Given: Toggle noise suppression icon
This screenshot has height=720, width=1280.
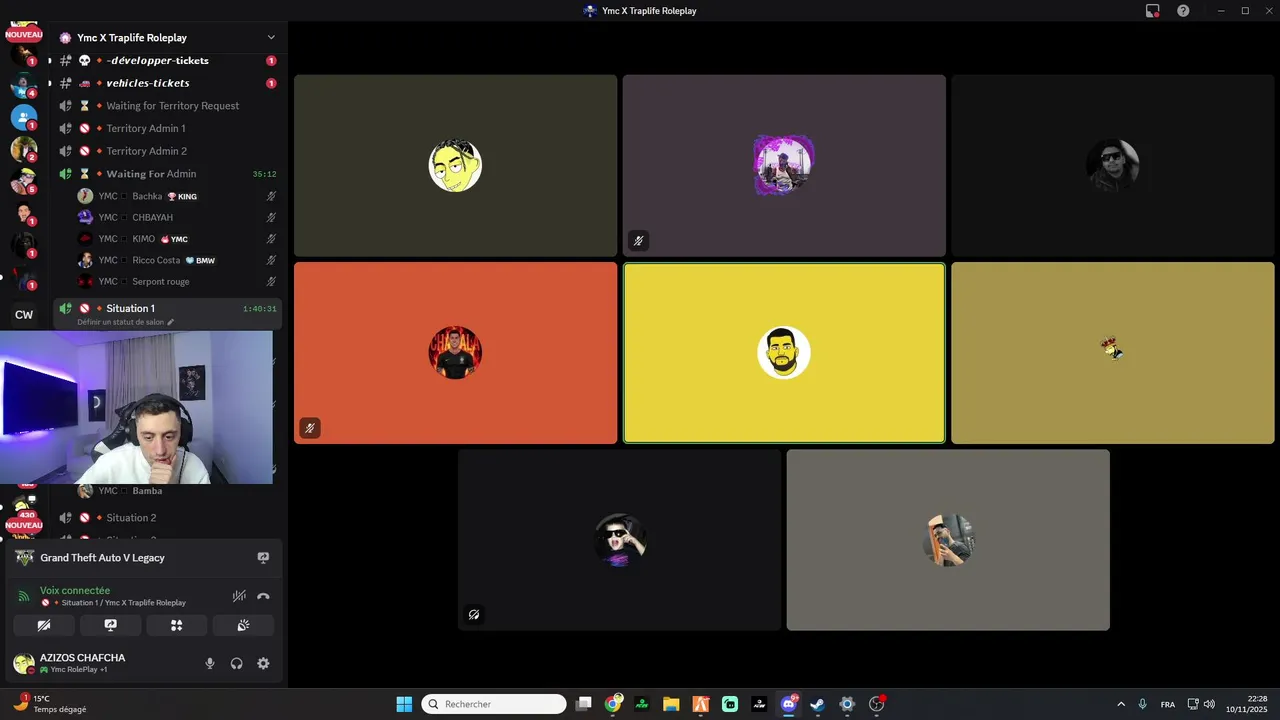Looking at the screenshot, I should click(239, 596).
